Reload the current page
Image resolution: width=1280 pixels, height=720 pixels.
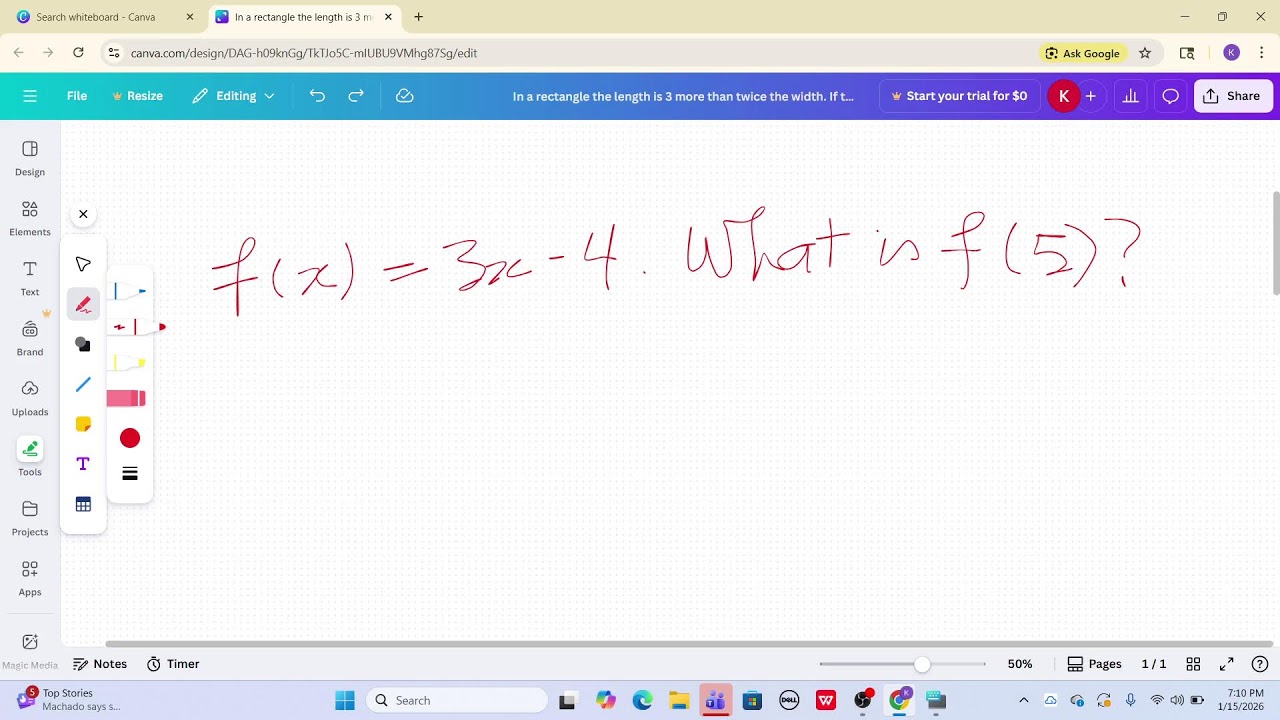(78, 53)
